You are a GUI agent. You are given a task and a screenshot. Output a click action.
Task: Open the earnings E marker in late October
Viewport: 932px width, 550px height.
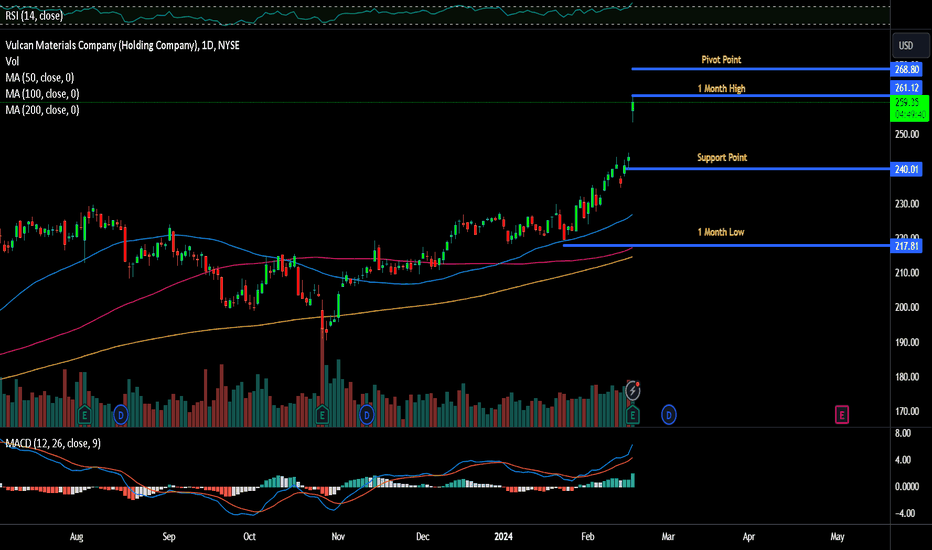[x=322, y=414]
